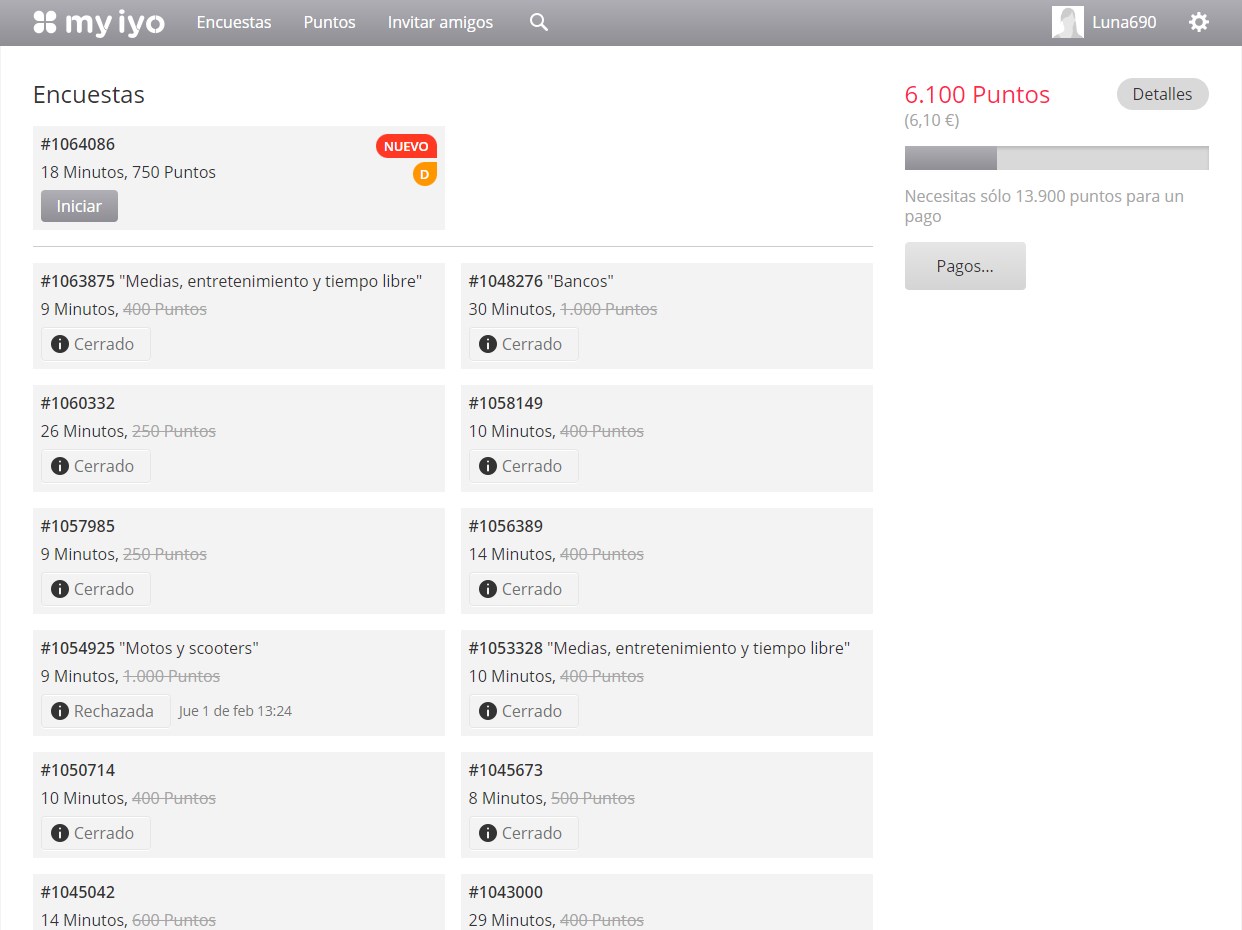Click info icon for survey #1048276 Bancos
The height and width of the screenshot is (930, 1242).
click(x=487, y=344)
